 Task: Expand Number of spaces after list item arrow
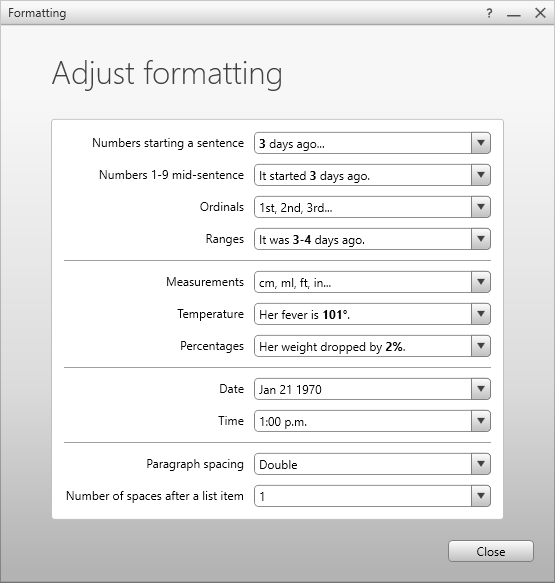481,496
